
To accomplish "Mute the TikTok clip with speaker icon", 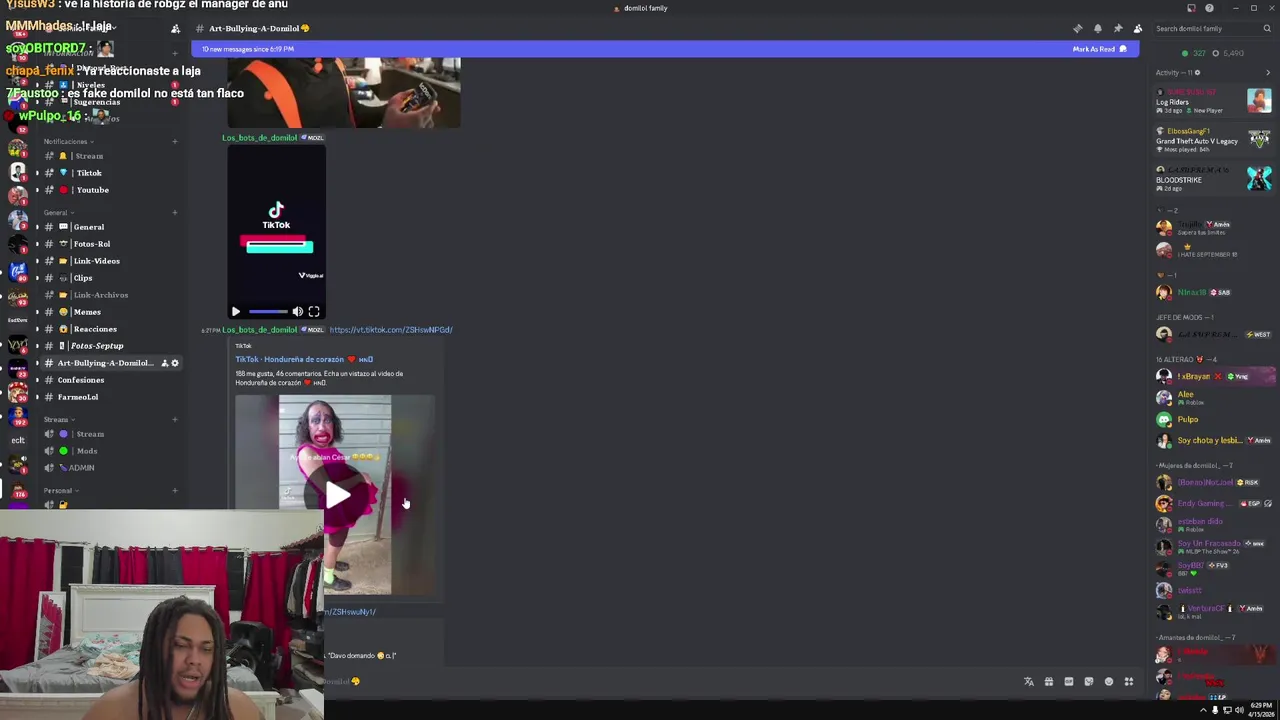I will (x=297, y=312).
